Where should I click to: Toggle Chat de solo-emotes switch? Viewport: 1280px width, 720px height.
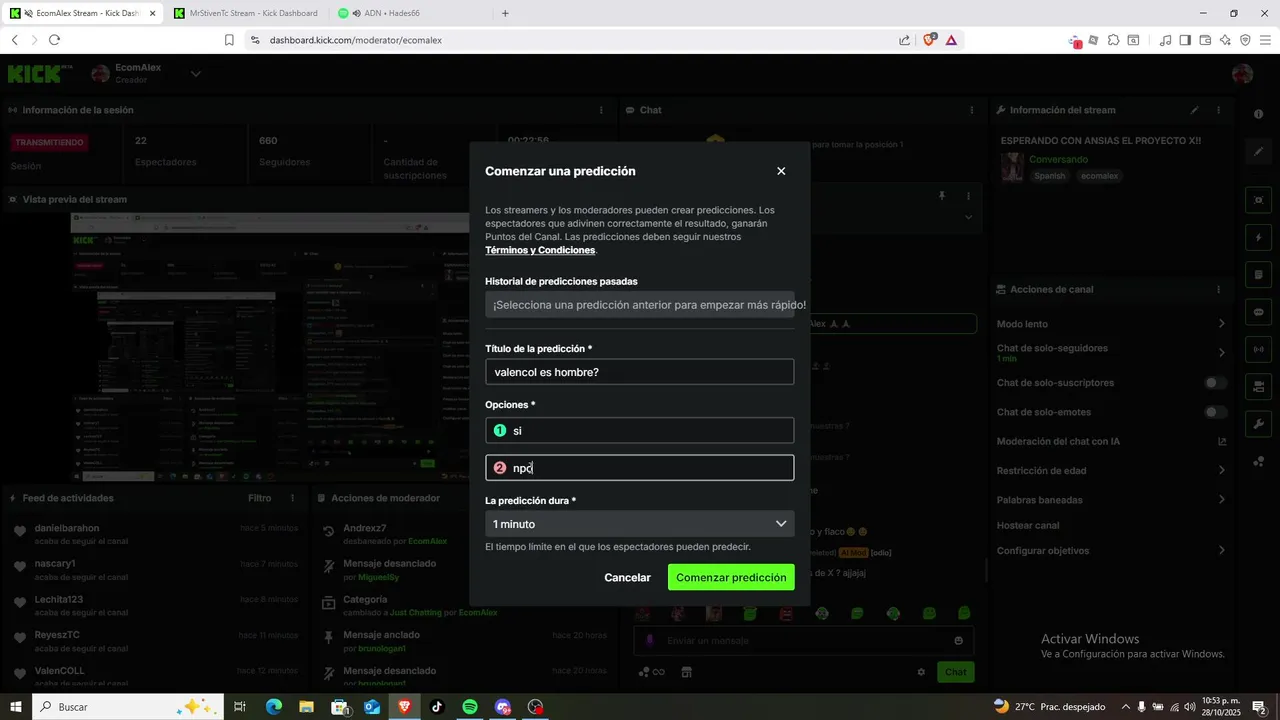click(x=1215, y=412)
